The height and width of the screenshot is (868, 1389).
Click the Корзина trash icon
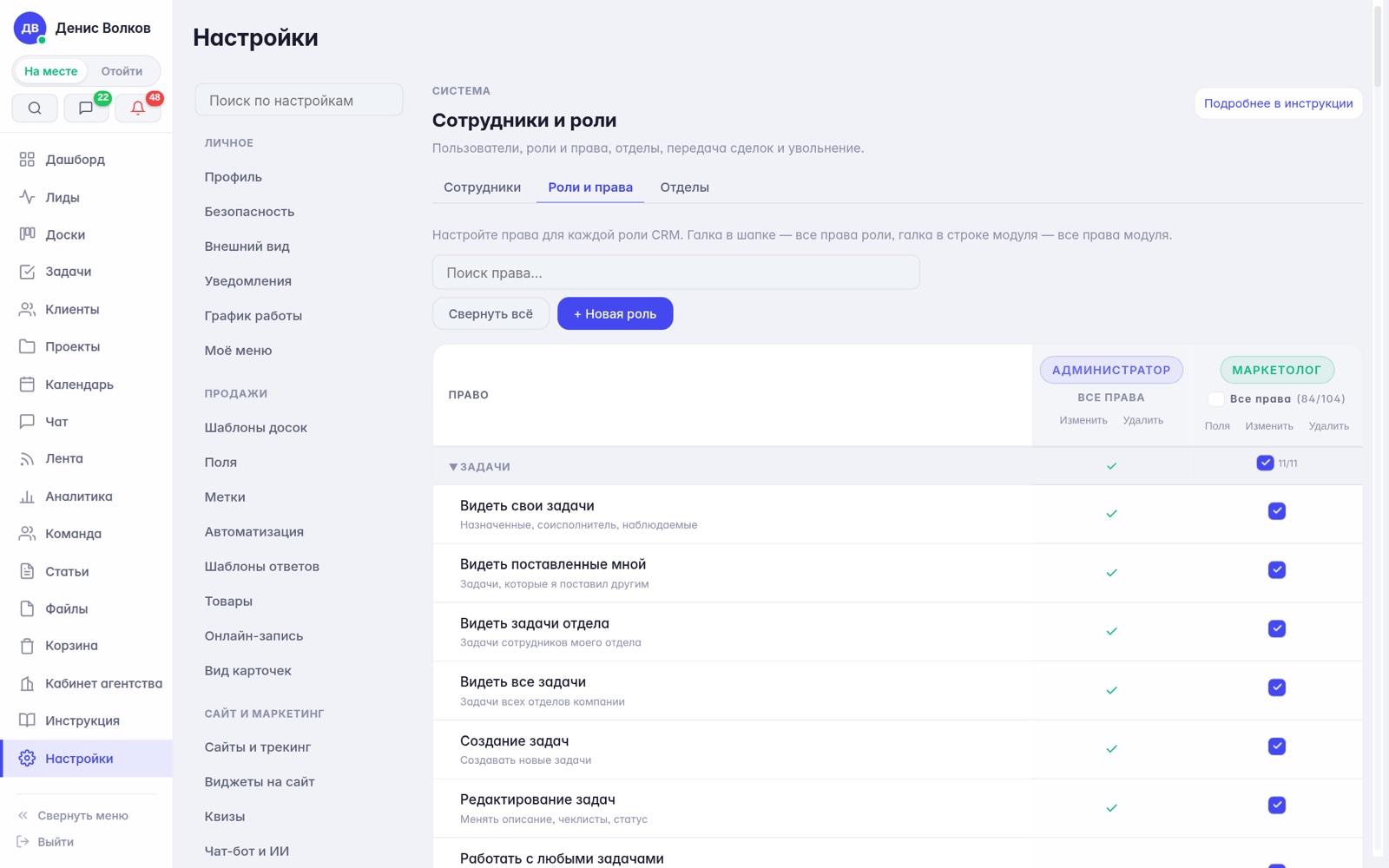(x=27, y=646)
